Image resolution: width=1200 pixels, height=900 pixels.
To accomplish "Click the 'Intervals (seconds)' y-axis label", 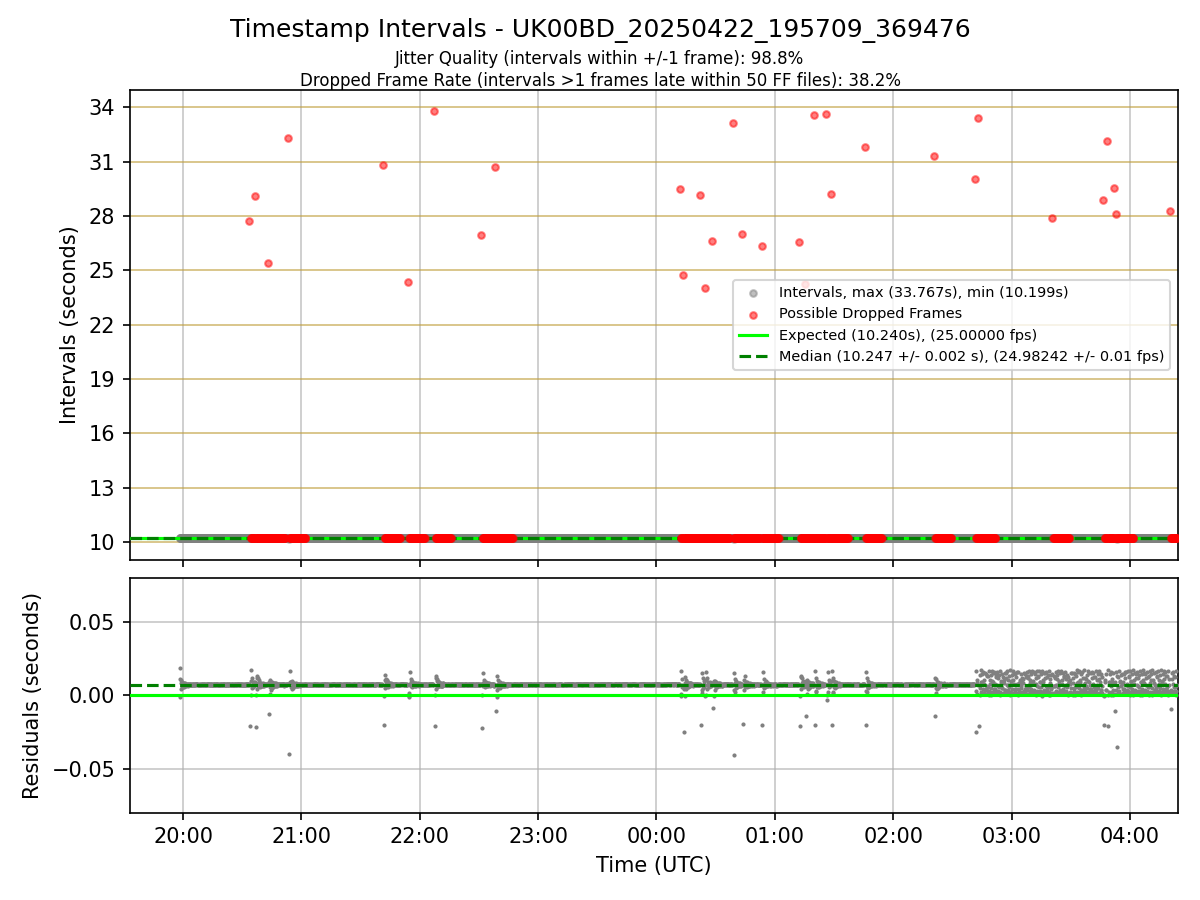I will click(x=68, y=325).
